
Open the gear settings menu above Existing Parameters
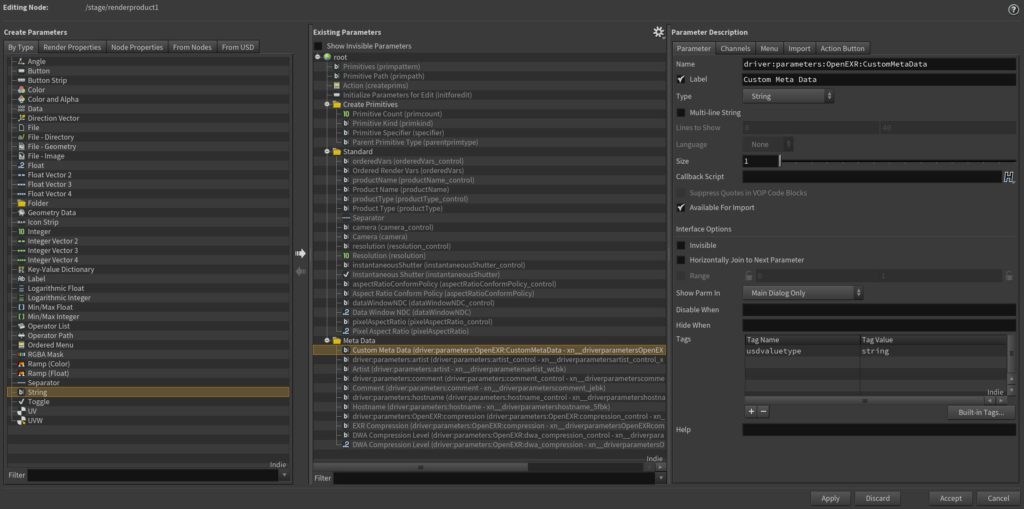tap(658, 32)
